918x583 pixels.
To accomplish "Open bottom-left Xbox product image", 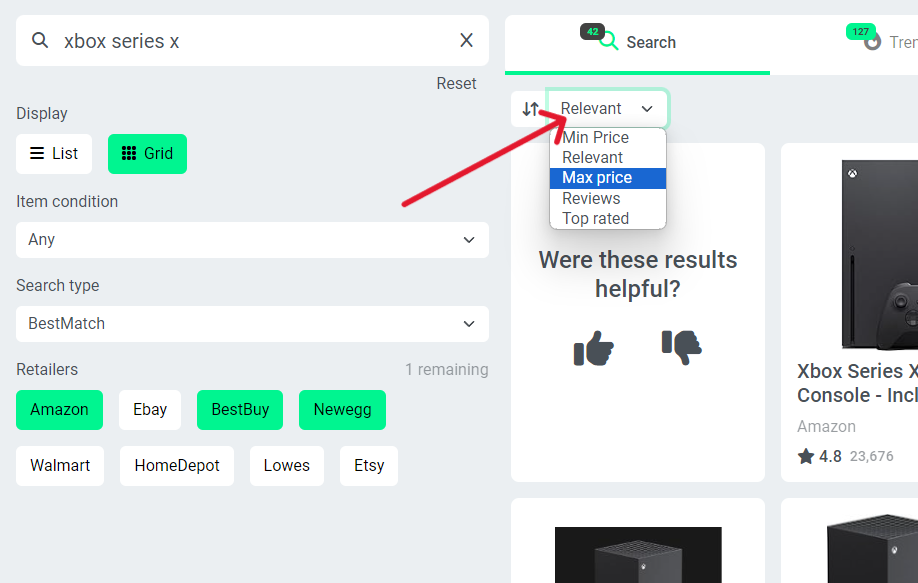I will [x=638, y=554].
